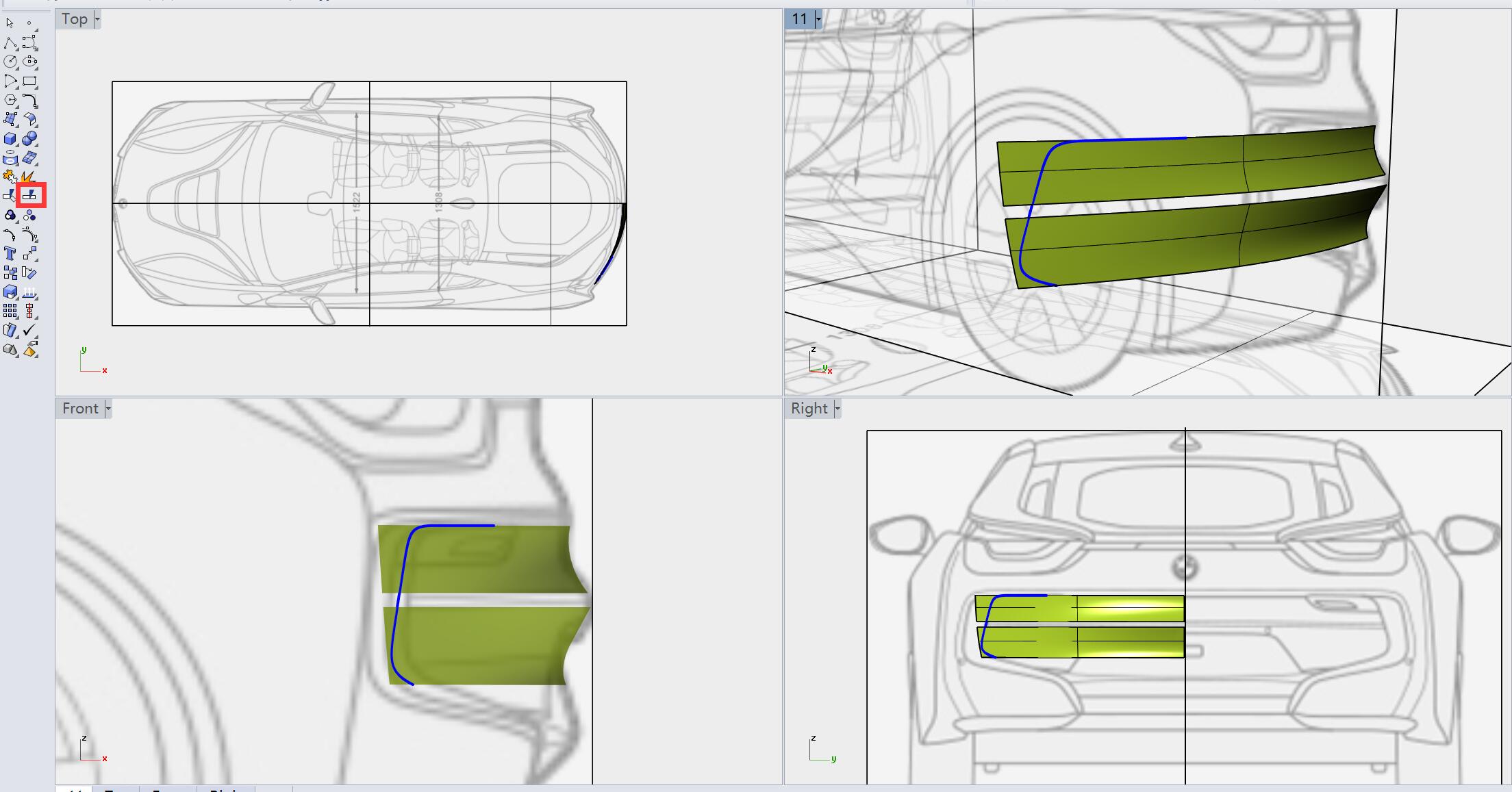Open the Right viewport dropdown arrow
Image resolution: width=1512 pixels, height=792 pixels.
pos(837,409)
